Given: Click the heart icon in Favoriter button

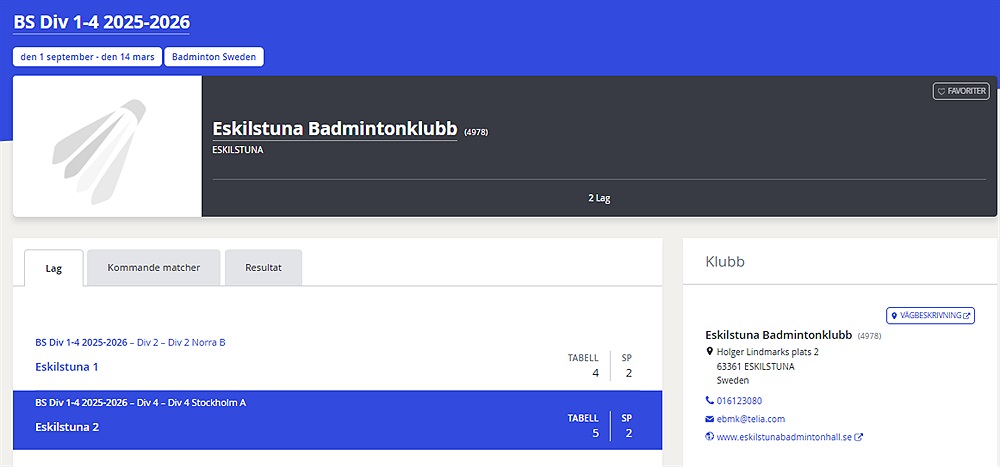Looking at the screenshot, I should coord(941,92).
